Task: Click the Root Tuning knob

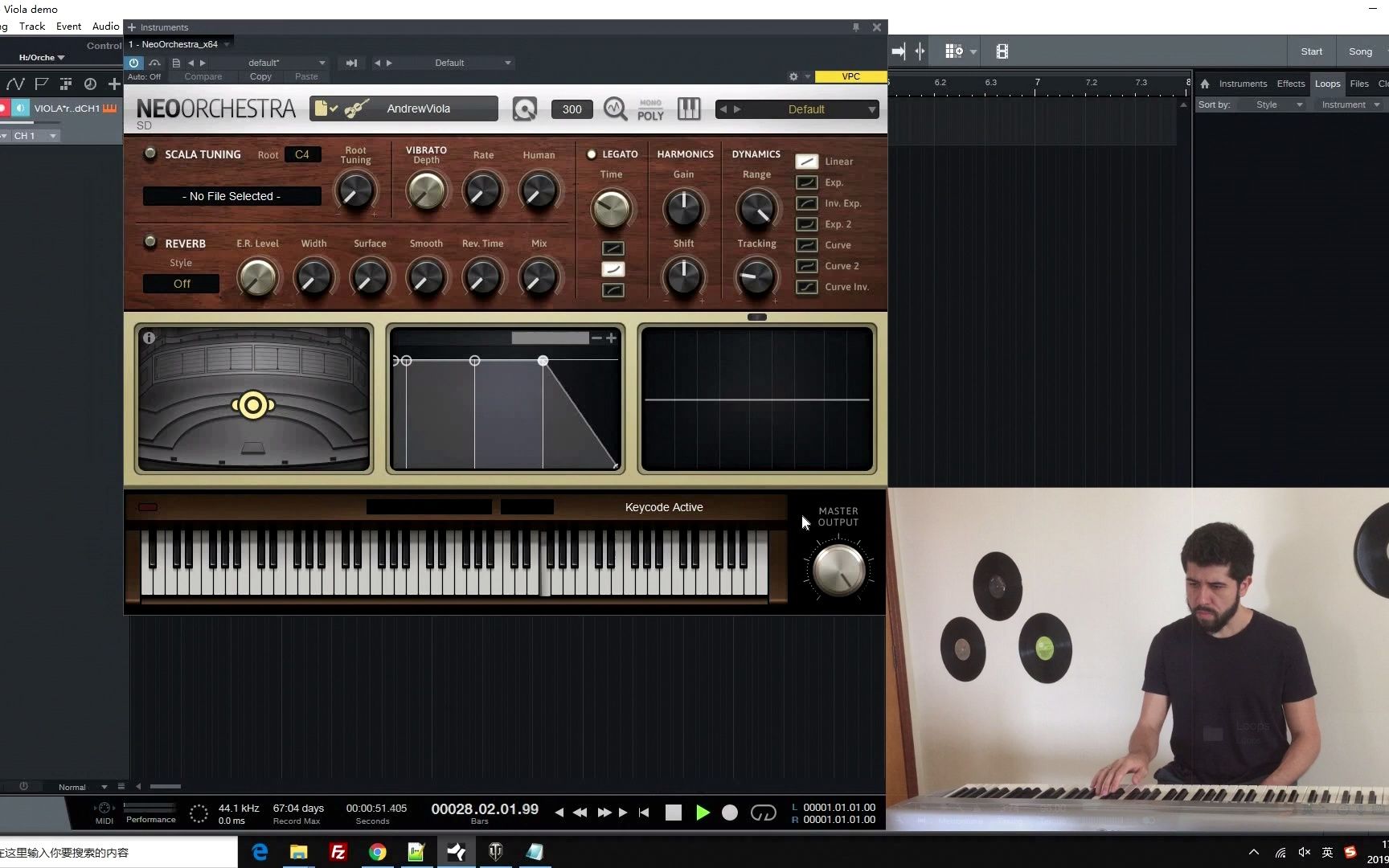Action: pos(354,191)
